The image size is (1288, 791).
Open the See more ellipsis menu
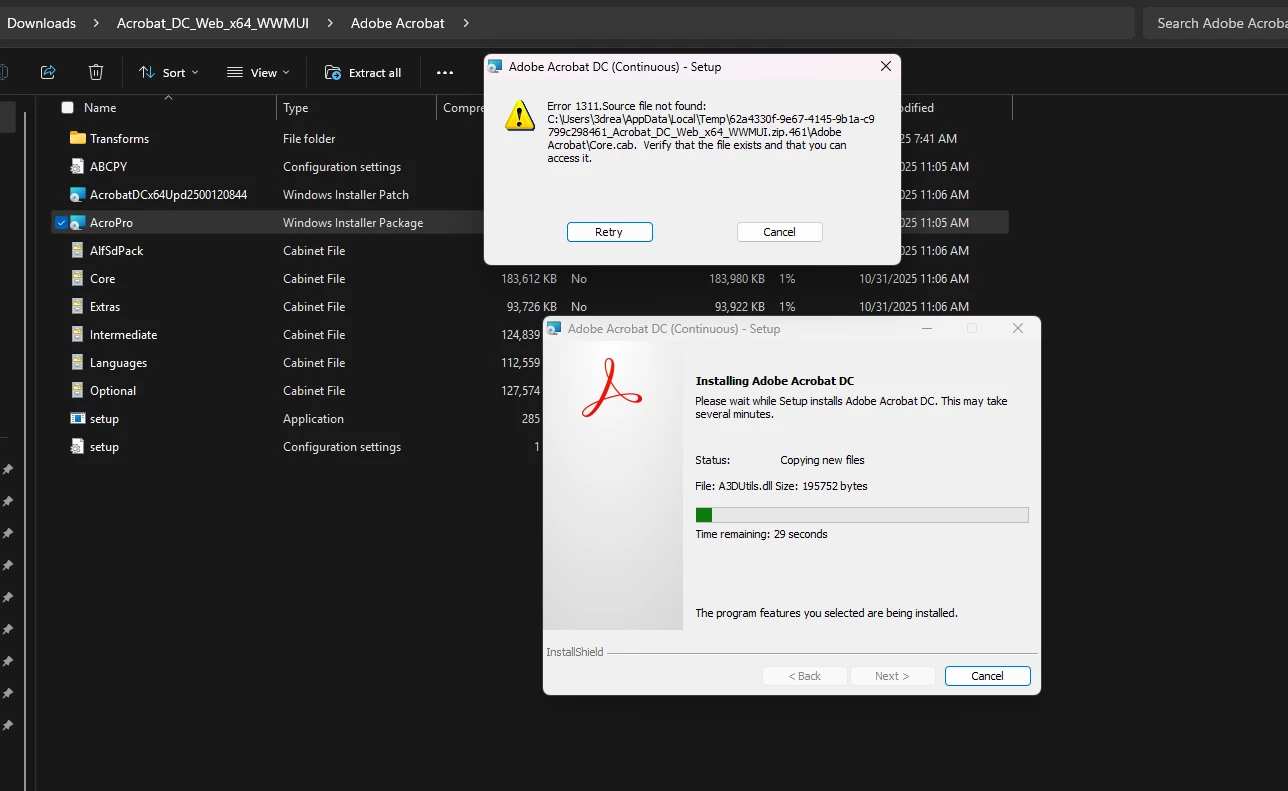(x=445, y=72)
